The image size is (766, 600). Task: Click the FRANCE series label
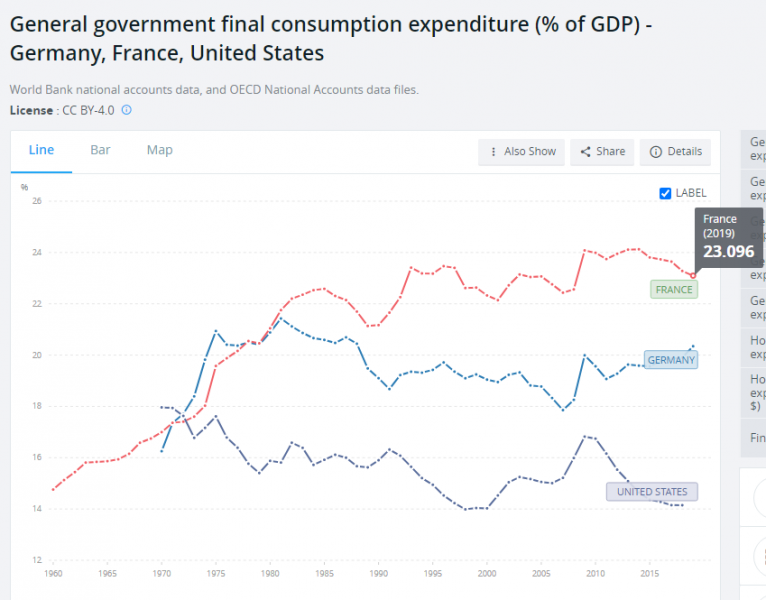[x=673, y=289]
